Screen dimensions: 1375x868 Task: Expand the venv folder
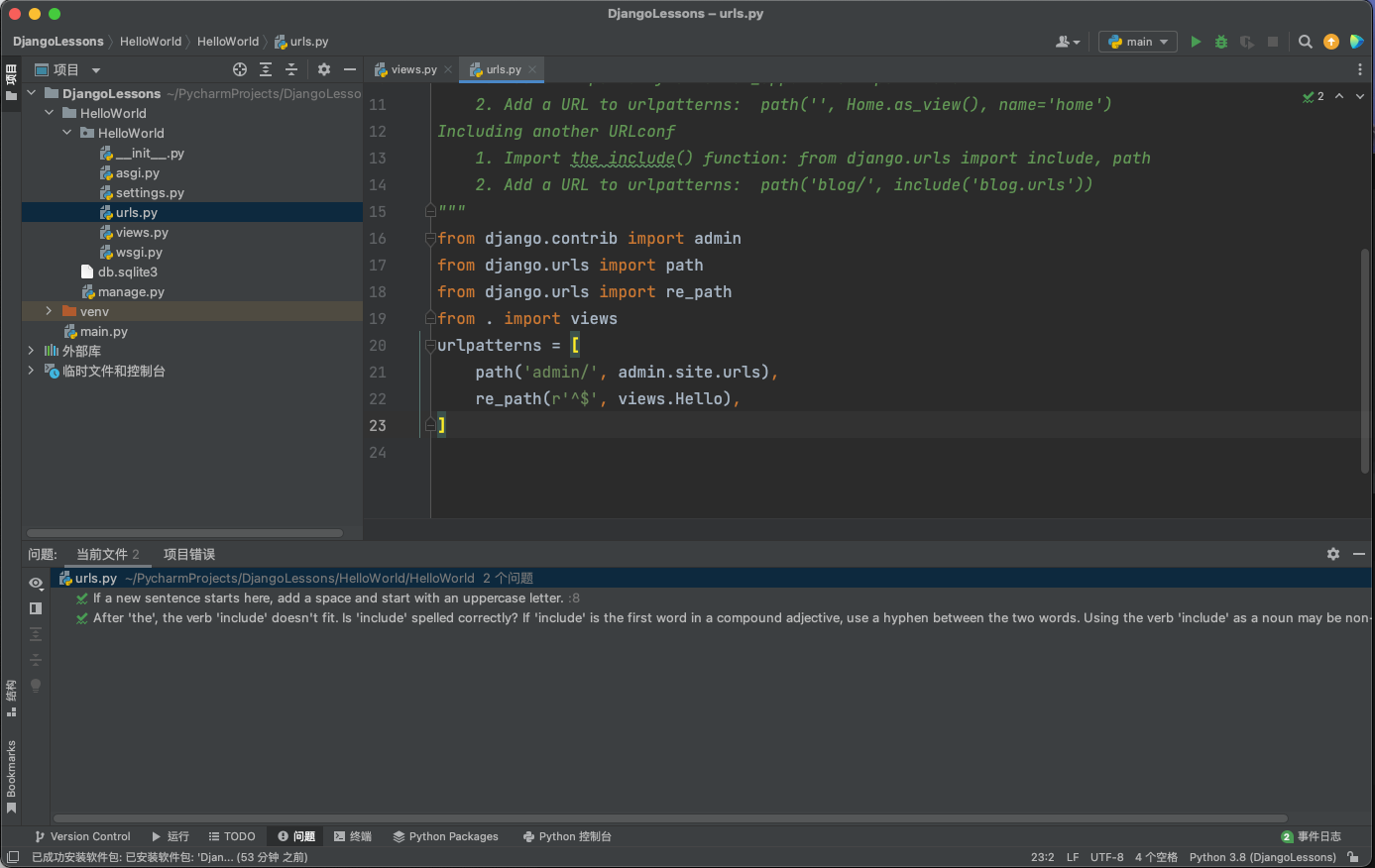click(49, 311)
